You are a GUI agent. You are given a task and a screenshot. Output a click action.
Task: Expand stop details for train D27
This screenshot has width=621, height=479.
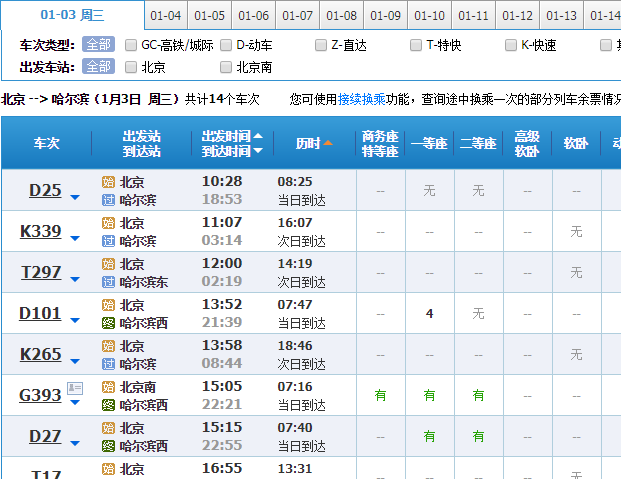click(75, 444)
